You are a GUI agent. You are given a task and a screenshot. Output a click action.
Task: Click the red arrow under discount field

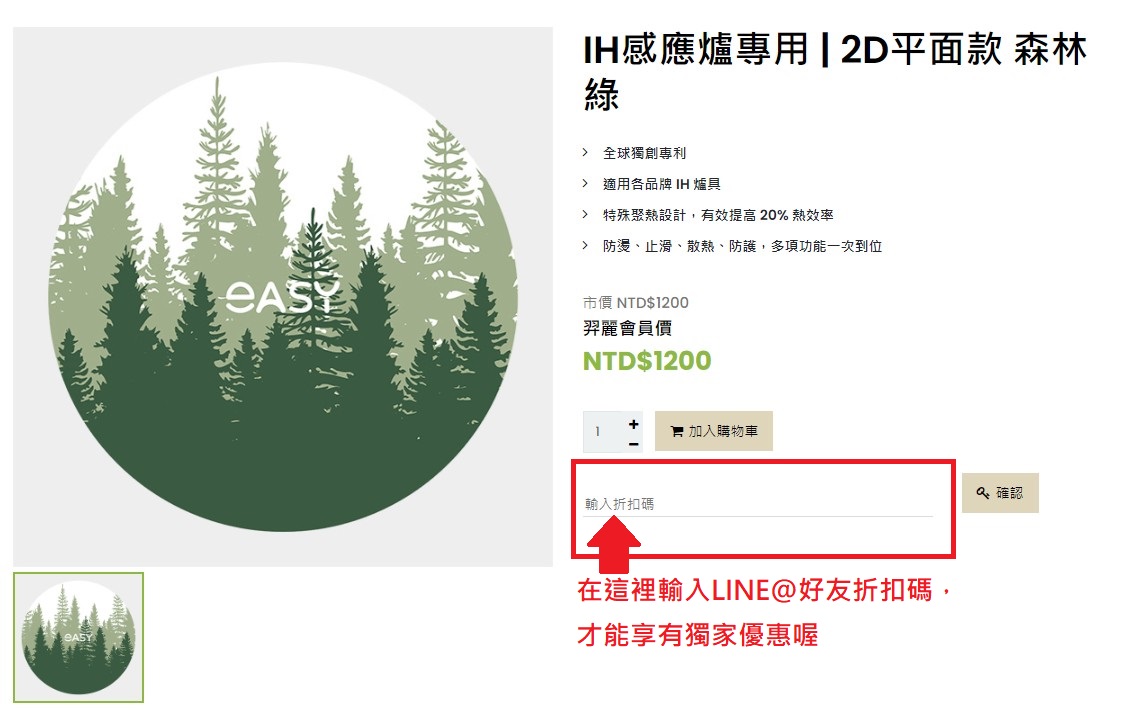[614, 544]
